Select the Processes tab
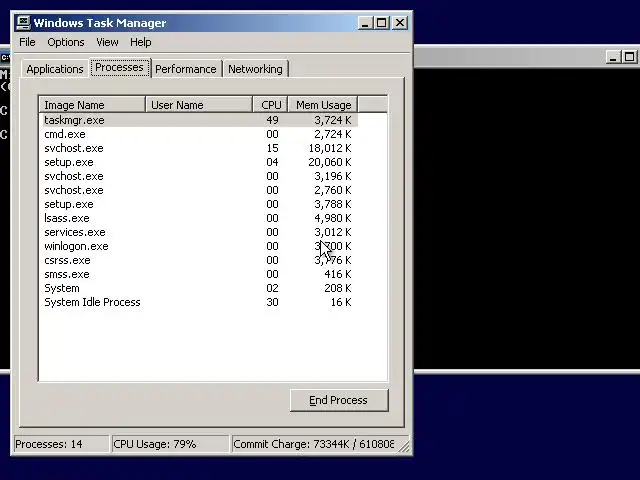 click(x=120, y=67)
